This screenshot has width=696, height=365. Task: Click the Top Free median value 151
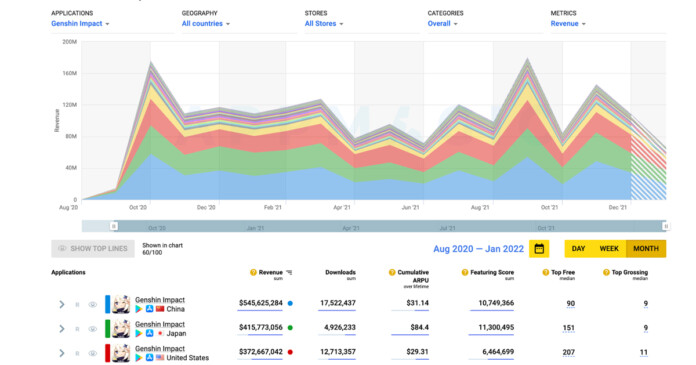coord(569,328)
